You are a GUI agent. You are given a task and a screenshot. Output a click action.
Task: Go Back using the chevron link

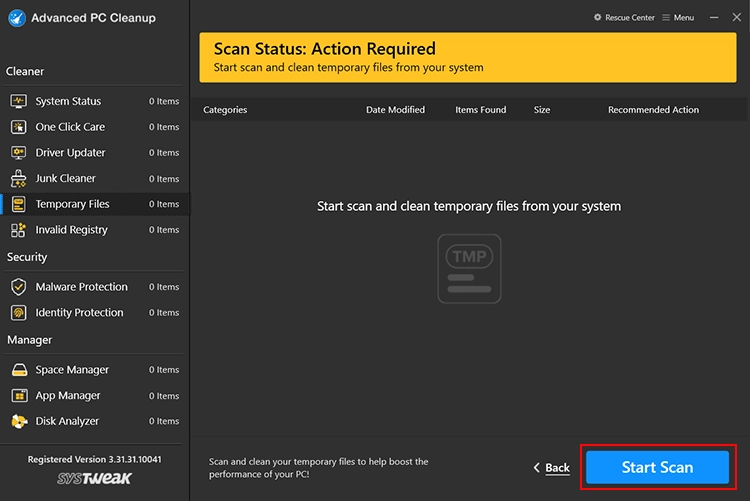tap(551, 467)
